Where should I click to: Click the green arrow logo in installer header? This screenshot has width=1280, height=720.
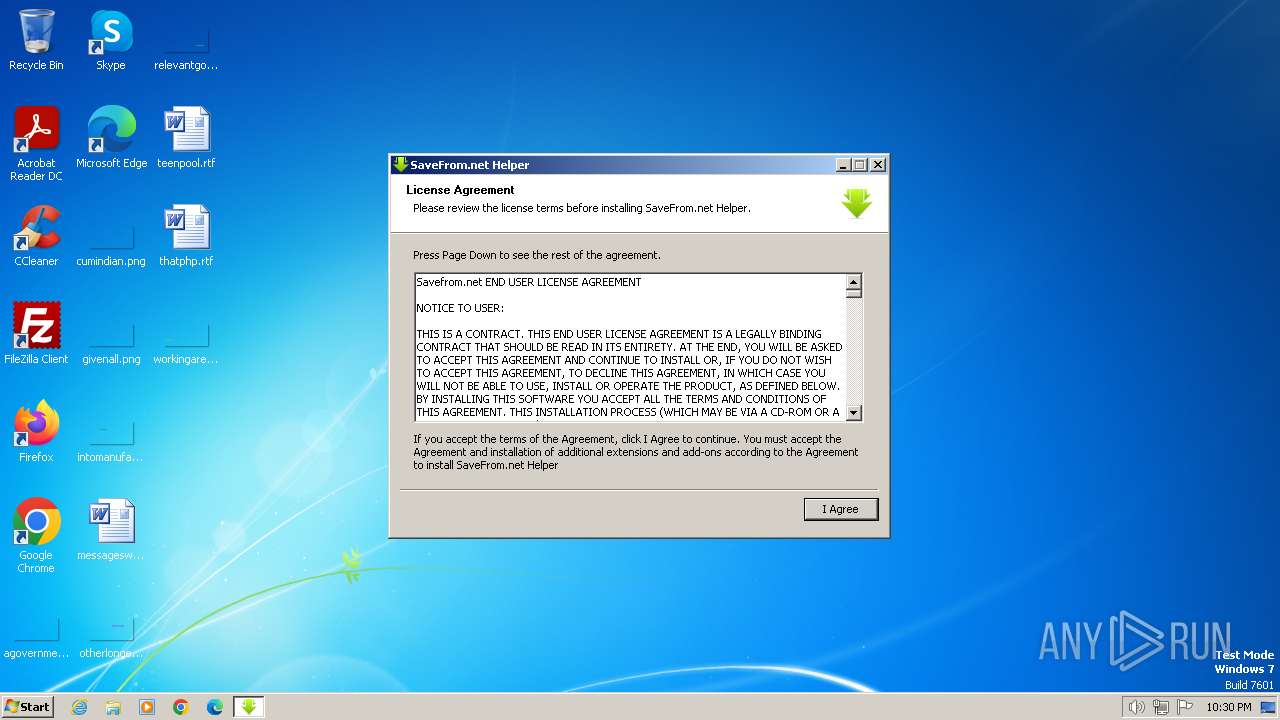coord(857,202)
